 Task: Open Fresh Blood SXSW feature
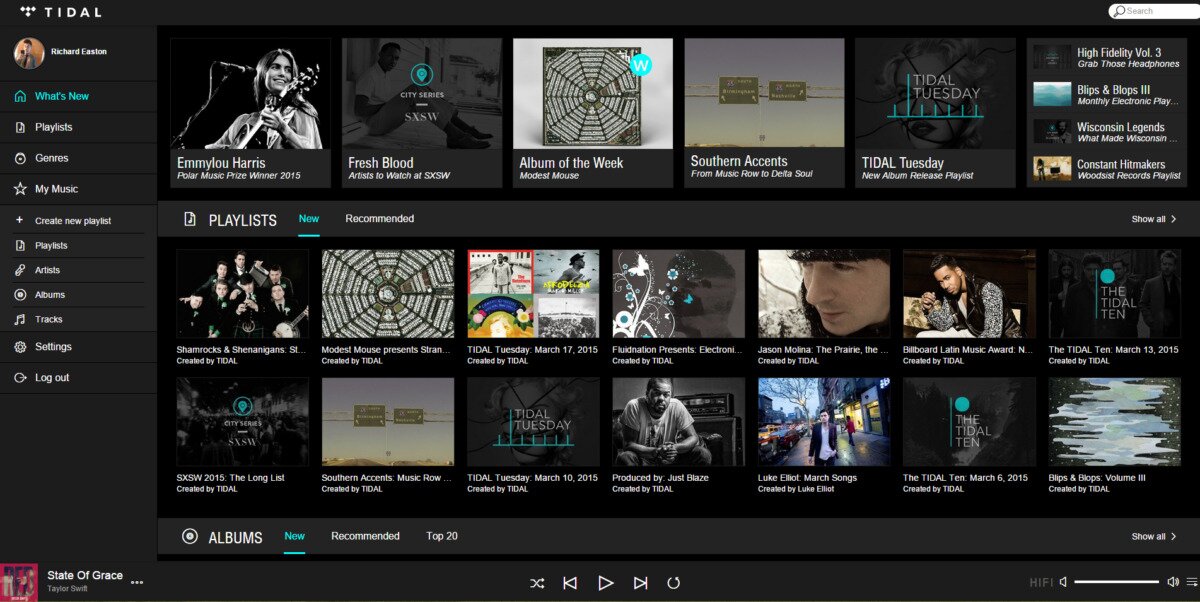(x=422, y=112)
